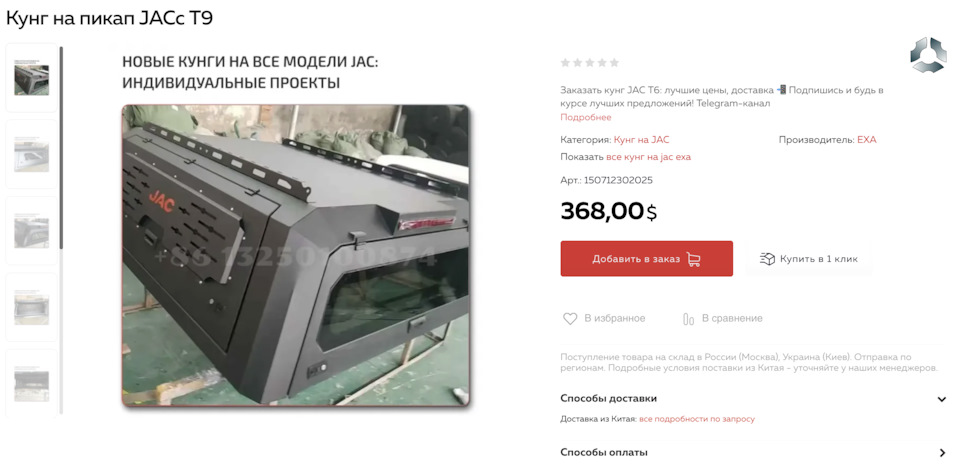Open все подробности по запросу delivery link
This screenshot has height=474, width=960.
click(x=697, y=419)
